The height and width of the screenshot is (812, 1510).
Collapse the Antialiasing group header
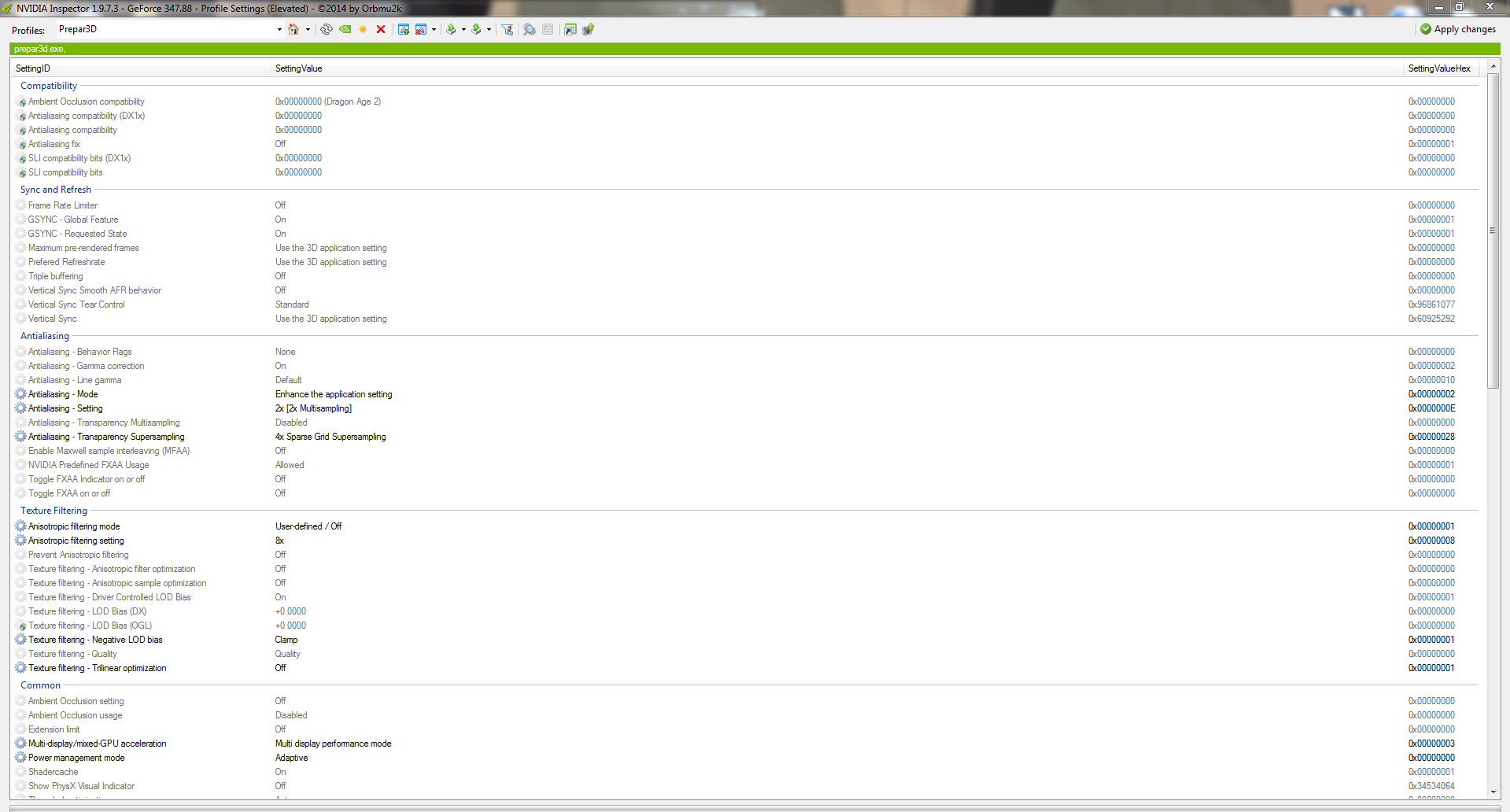[45, 336]
